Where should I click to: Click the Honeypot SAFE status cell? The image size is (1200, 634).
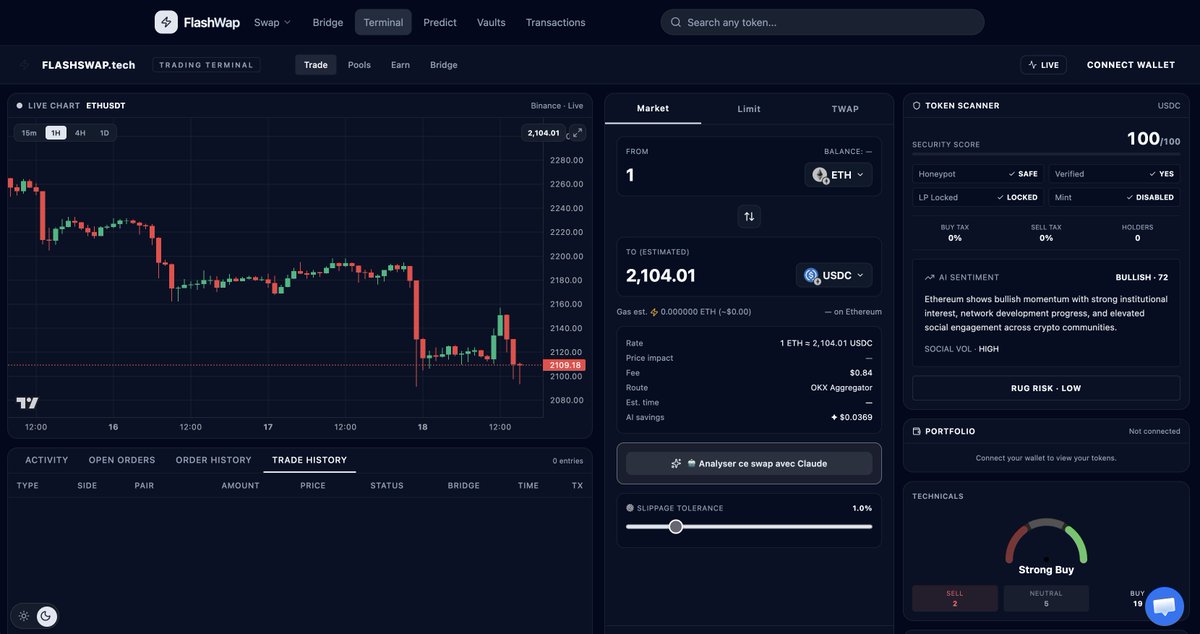[978, 173]
